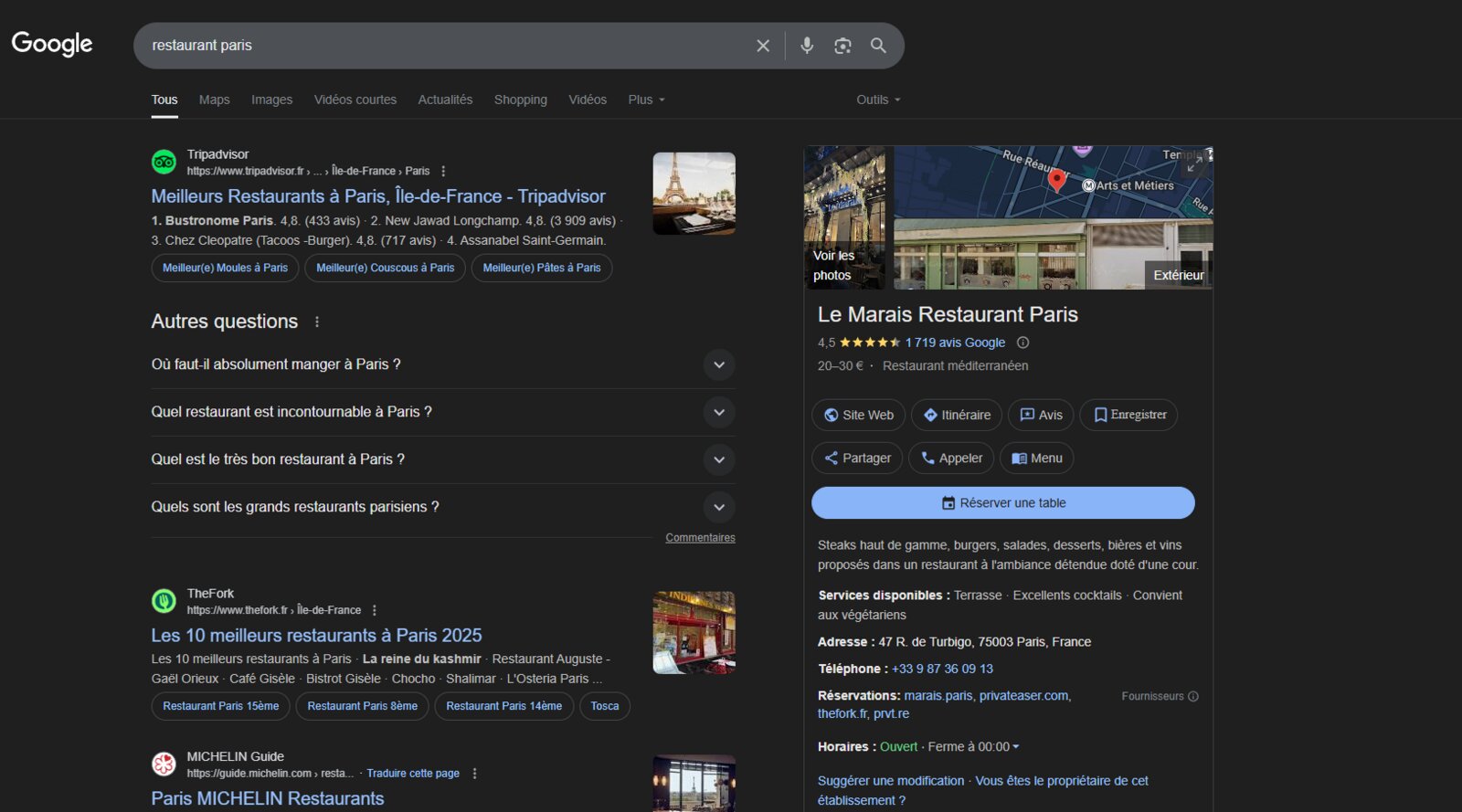Open thefork.fr reservation link
Image resolution: width=1462 pixels, height=812 pixels.
coord(842,714)
